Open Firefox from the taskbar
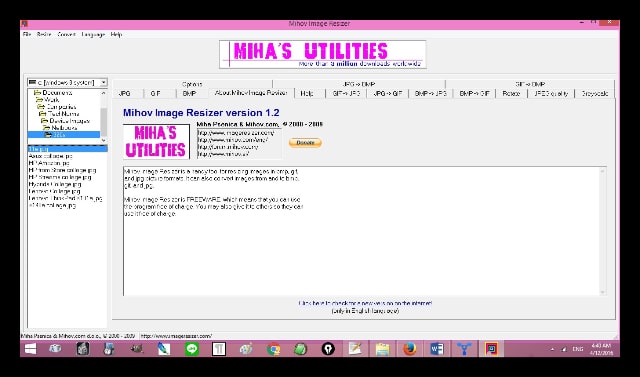Image resolution: width=640 pixels, height=377 pixels. coord(409,349)
